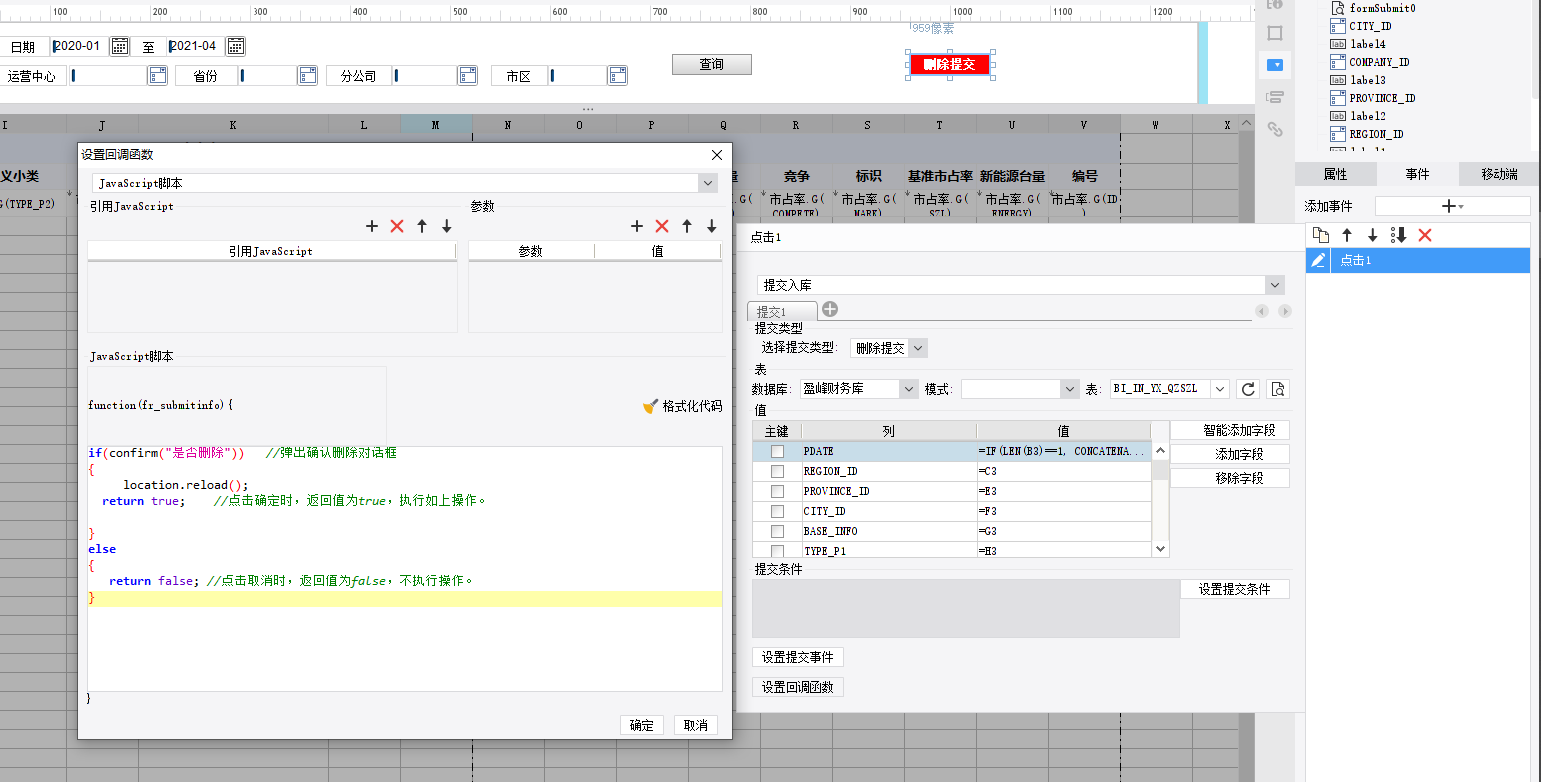Move event 点击1 down
The width and height of the screenshot is (1541, 782).
click(1373, 235)
